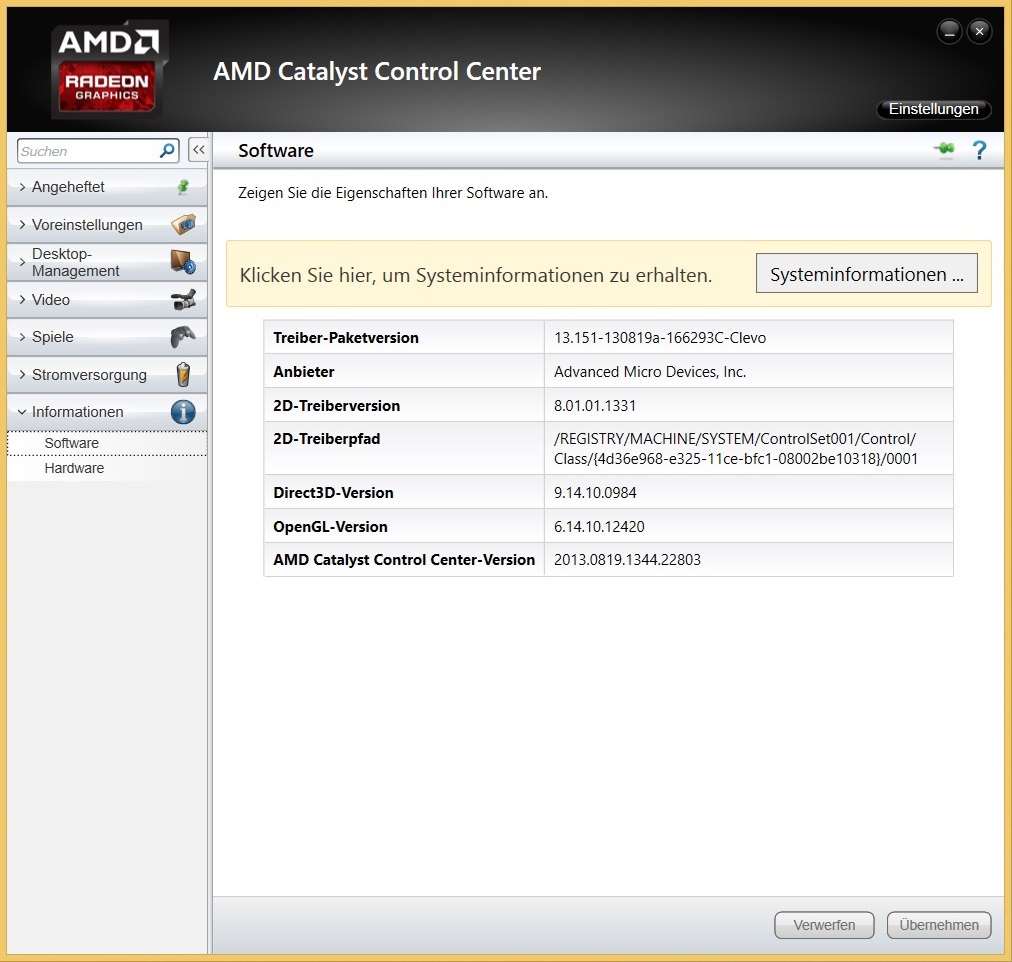1012x962 pixels.
Task: Click the Desktop-Management monitor icon
Action: [x=183, y=262]
